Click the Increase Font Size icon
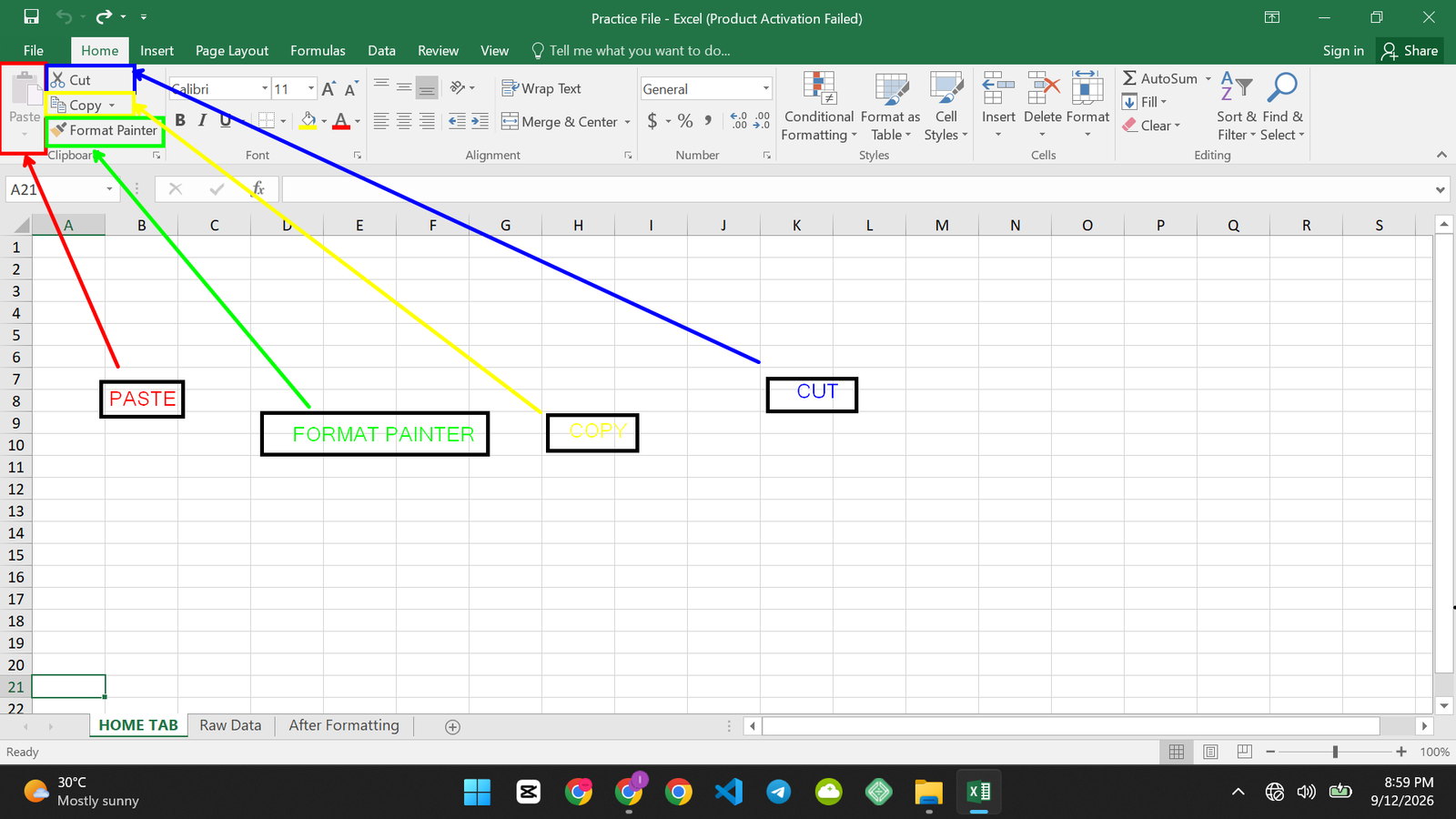Viewport: 1456px width, 819px height. pyautogui.click(x=329, y=89)
